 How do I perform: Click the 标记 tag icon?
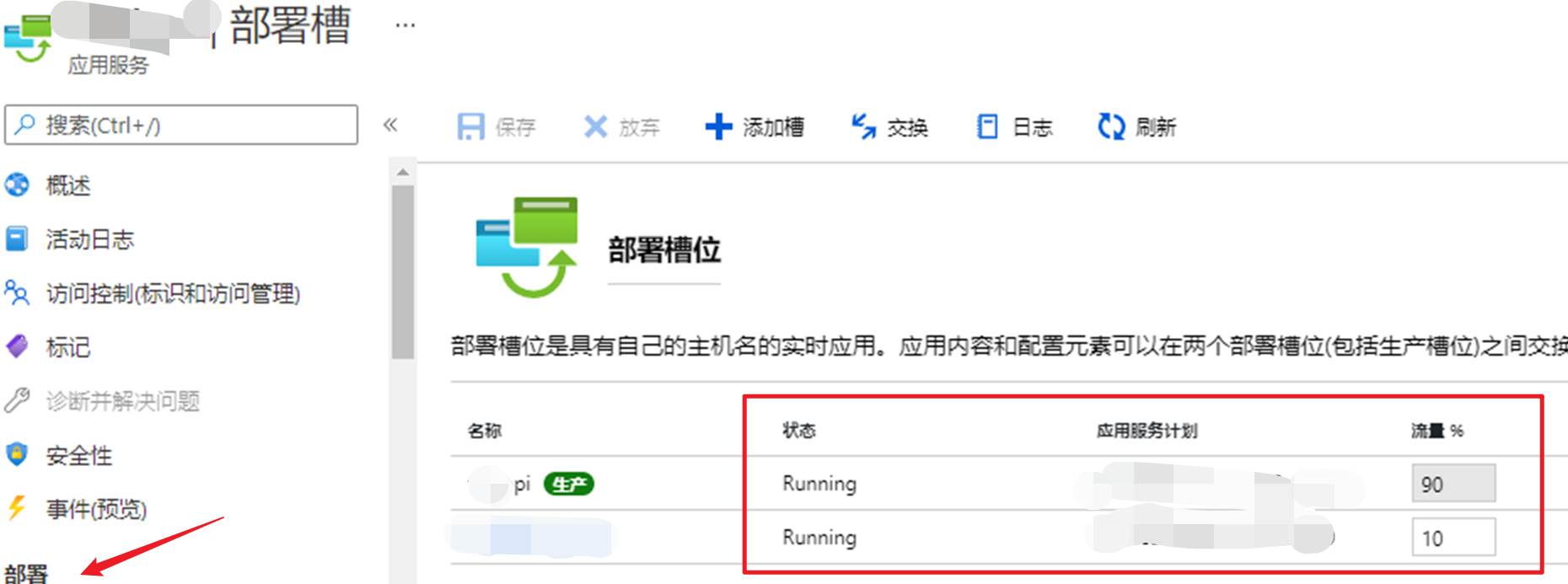pyautogui.click(x=17, y=346)
